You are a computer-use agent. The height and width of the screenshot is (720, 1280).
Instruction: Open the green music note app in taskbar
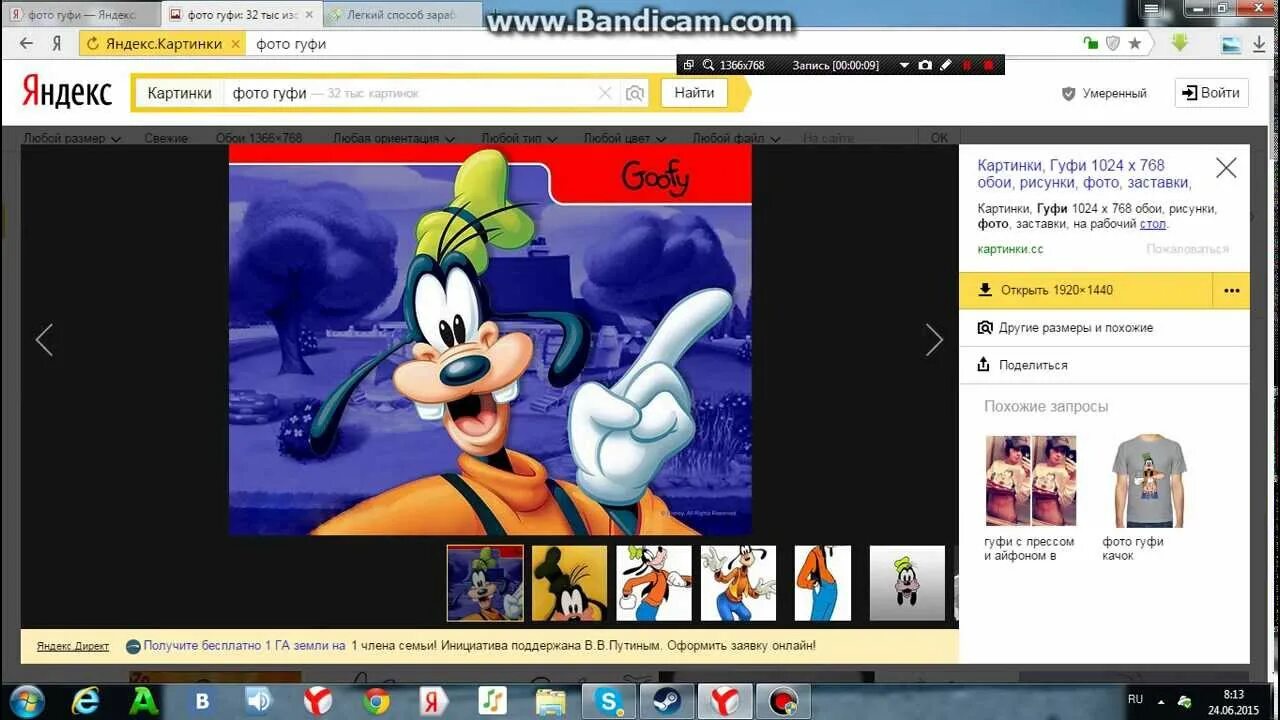[x=492, y=701]
